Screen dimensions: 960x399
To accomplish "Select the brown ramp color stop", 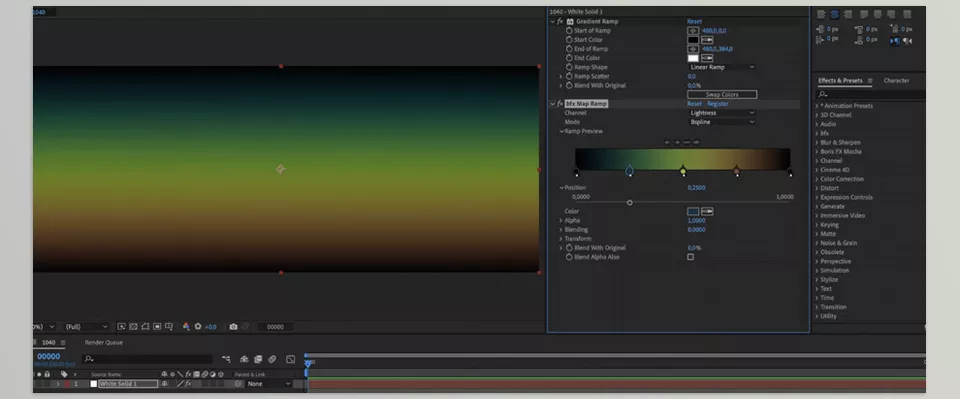I will [x=737, y=171].
